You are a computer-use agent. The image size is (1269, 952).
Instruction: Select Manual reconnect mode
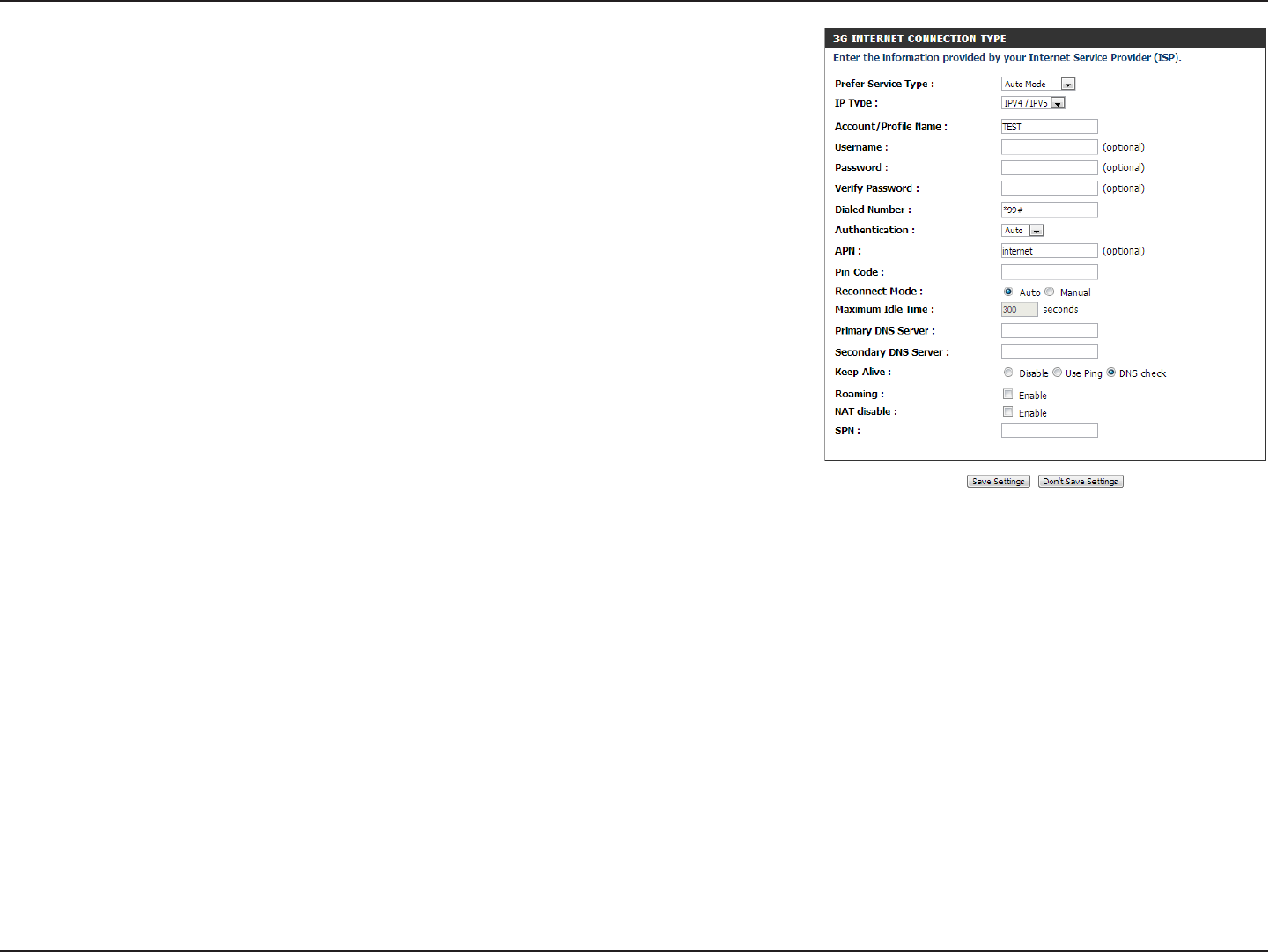click(x=1050, y=292)
